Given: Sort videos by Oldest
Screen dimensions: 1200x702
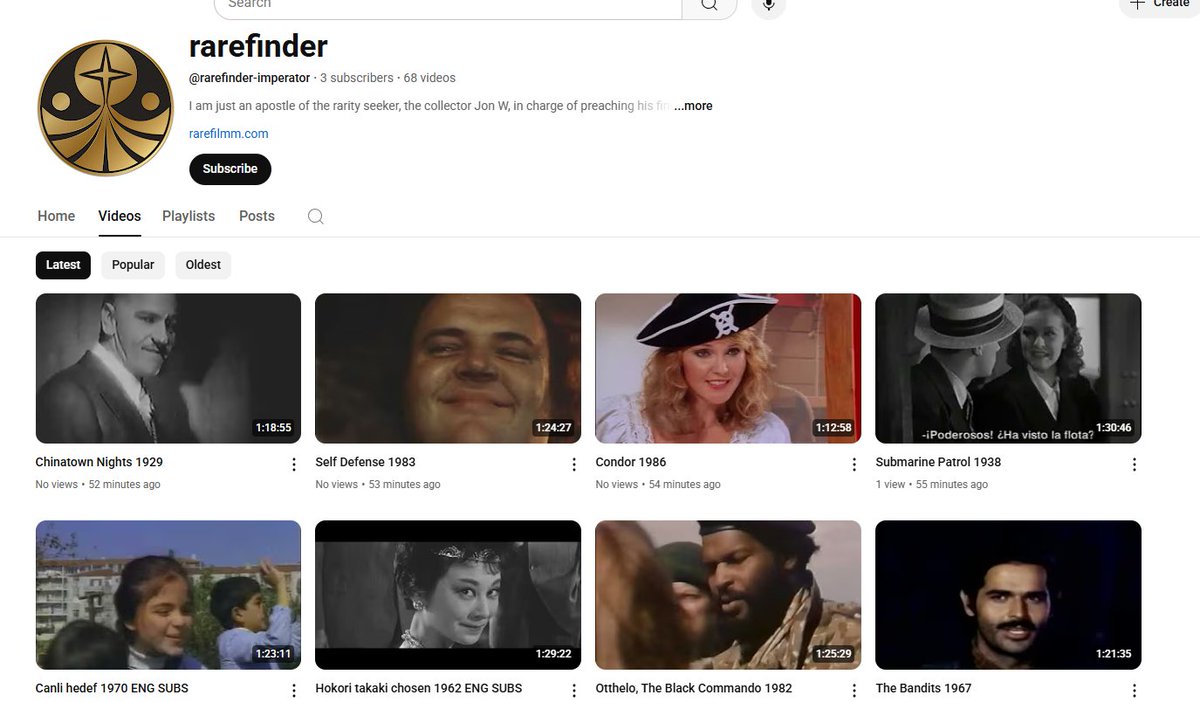Looking at the screenshot, I should tap(203, 265).
